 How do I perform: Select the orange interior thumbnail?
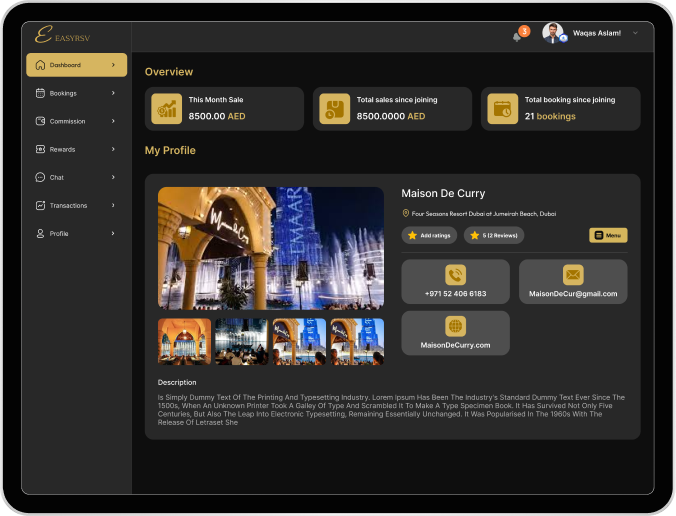click(185, 341)
